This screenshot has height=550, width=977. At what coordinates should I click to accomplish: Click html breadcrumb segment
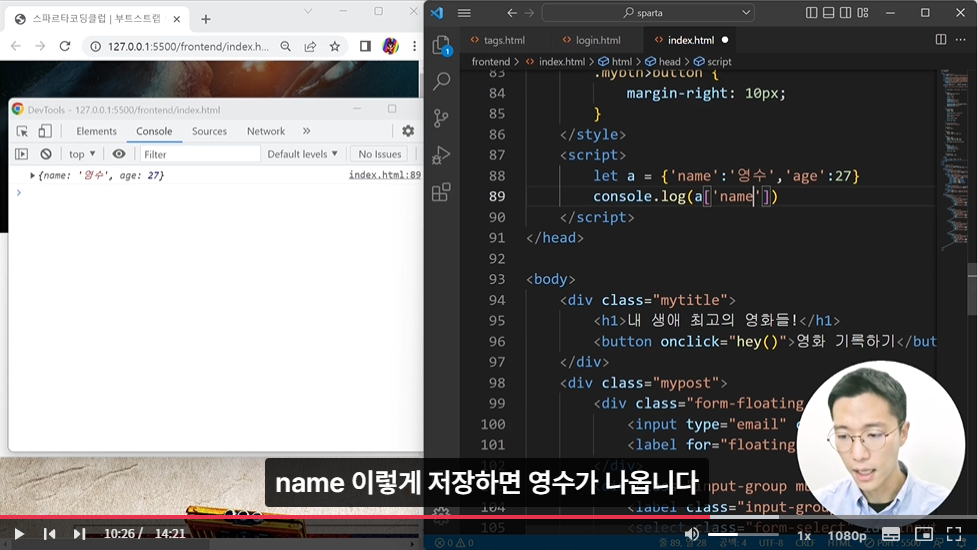621,62
